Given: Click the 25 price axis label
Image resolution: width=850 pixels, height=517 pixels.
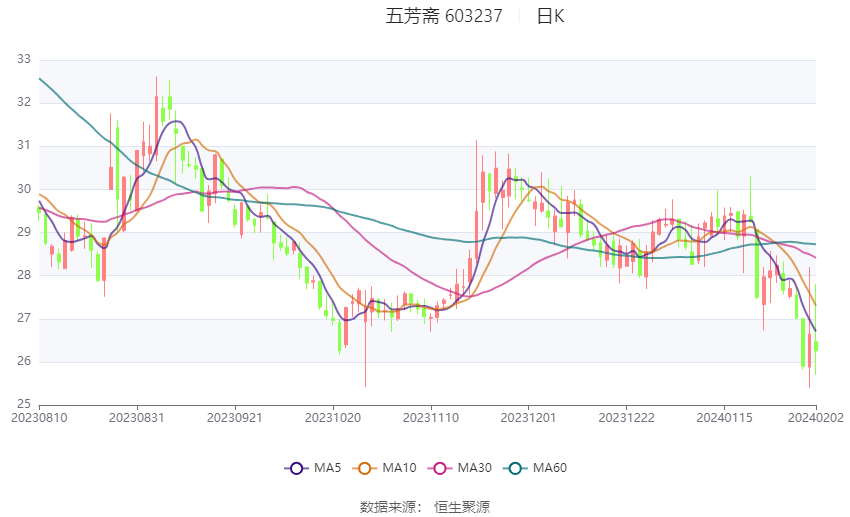Looking at the screenshot, I should (24, 404).
